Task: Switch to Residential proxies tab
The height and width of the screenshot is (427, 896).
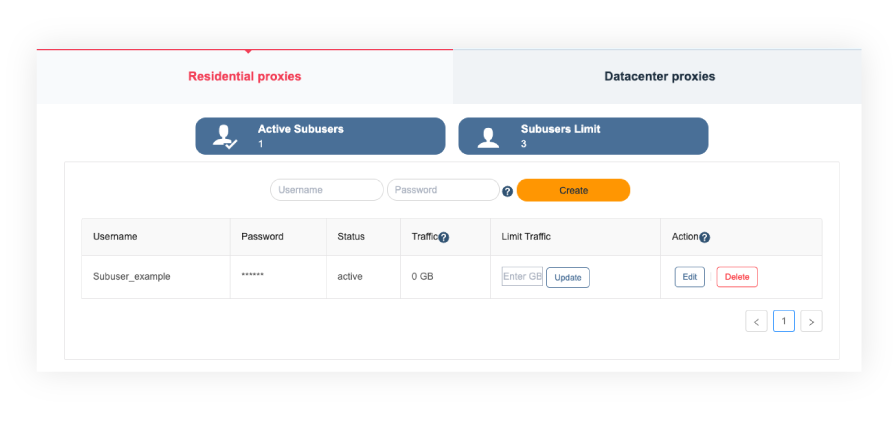Action: coord(244,76)
